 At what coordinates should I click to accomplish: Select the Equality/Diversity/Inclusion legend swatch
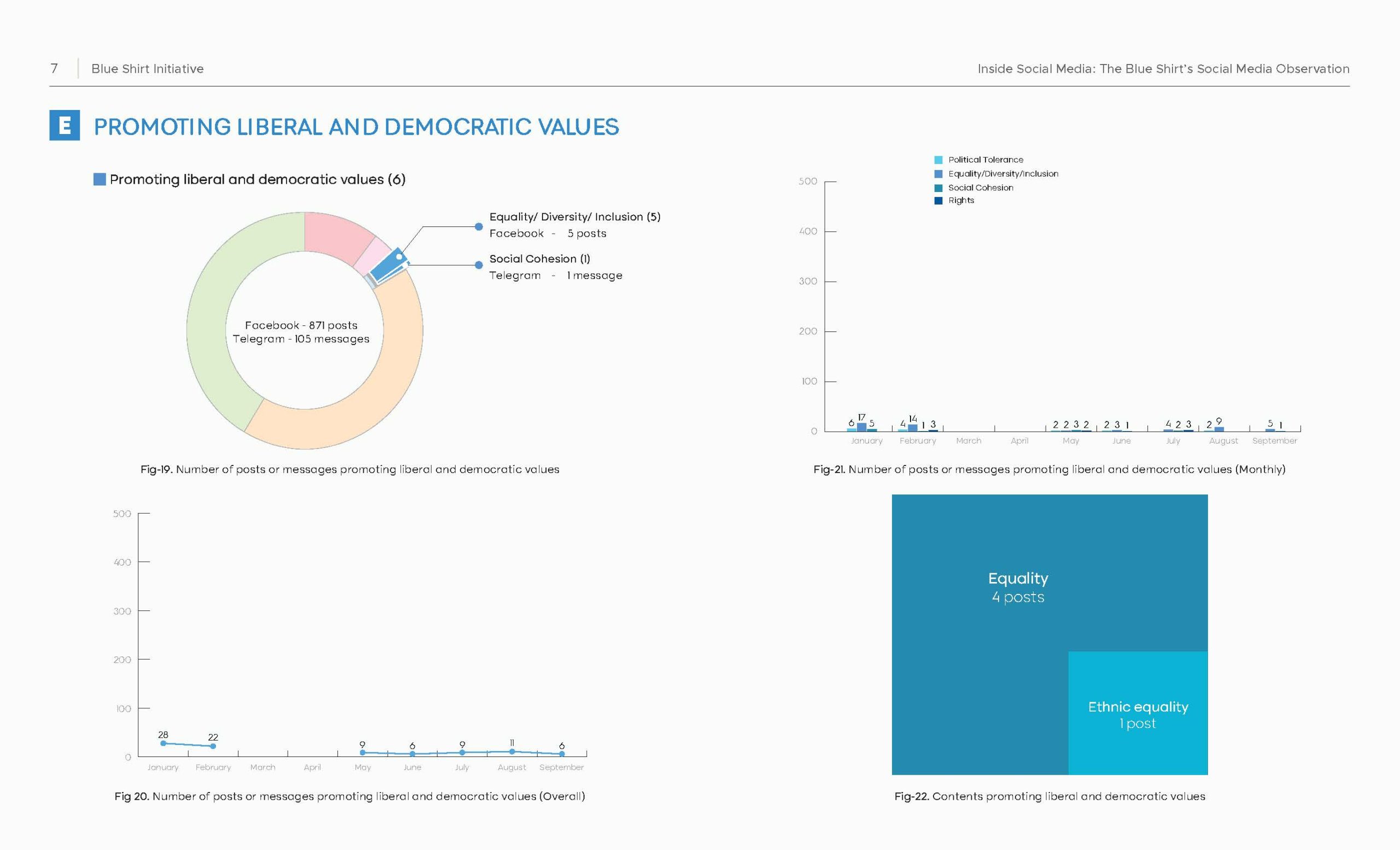pyautogui.click(x=938, y=174)
